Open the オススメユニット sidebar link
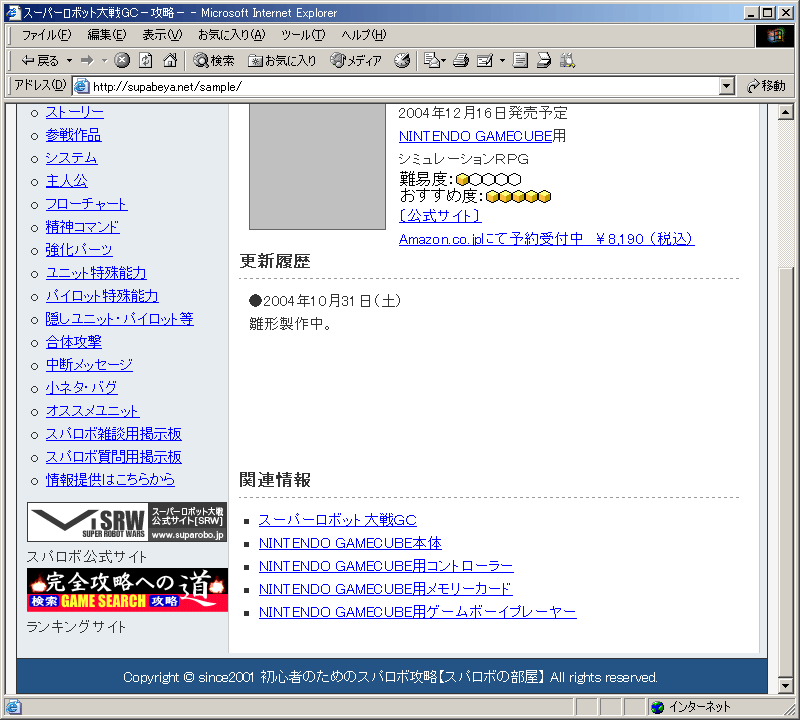Screen dimensions: 800x720 click(92, 411)
